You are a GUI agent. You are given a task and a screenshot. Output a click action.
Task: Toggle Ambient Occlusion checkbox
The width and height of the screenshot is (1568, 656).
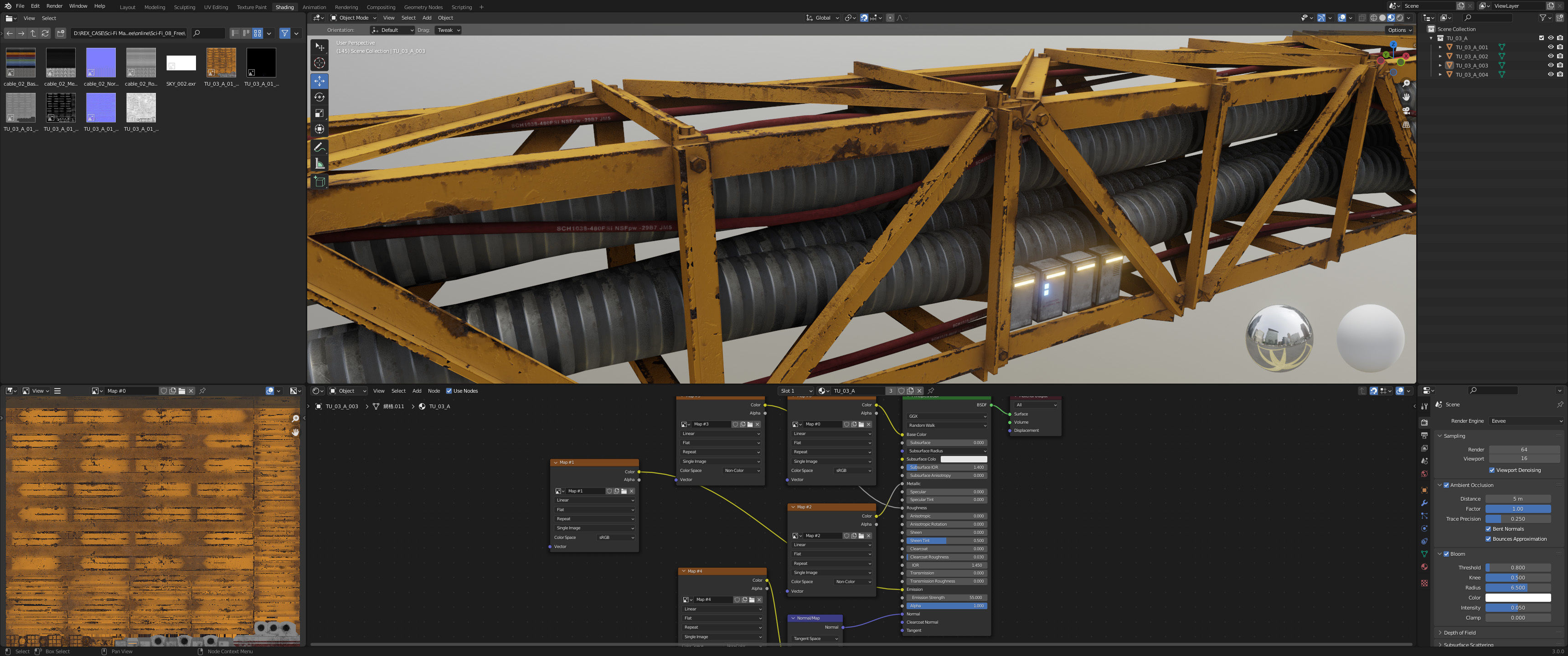(x=1446, y=486)
